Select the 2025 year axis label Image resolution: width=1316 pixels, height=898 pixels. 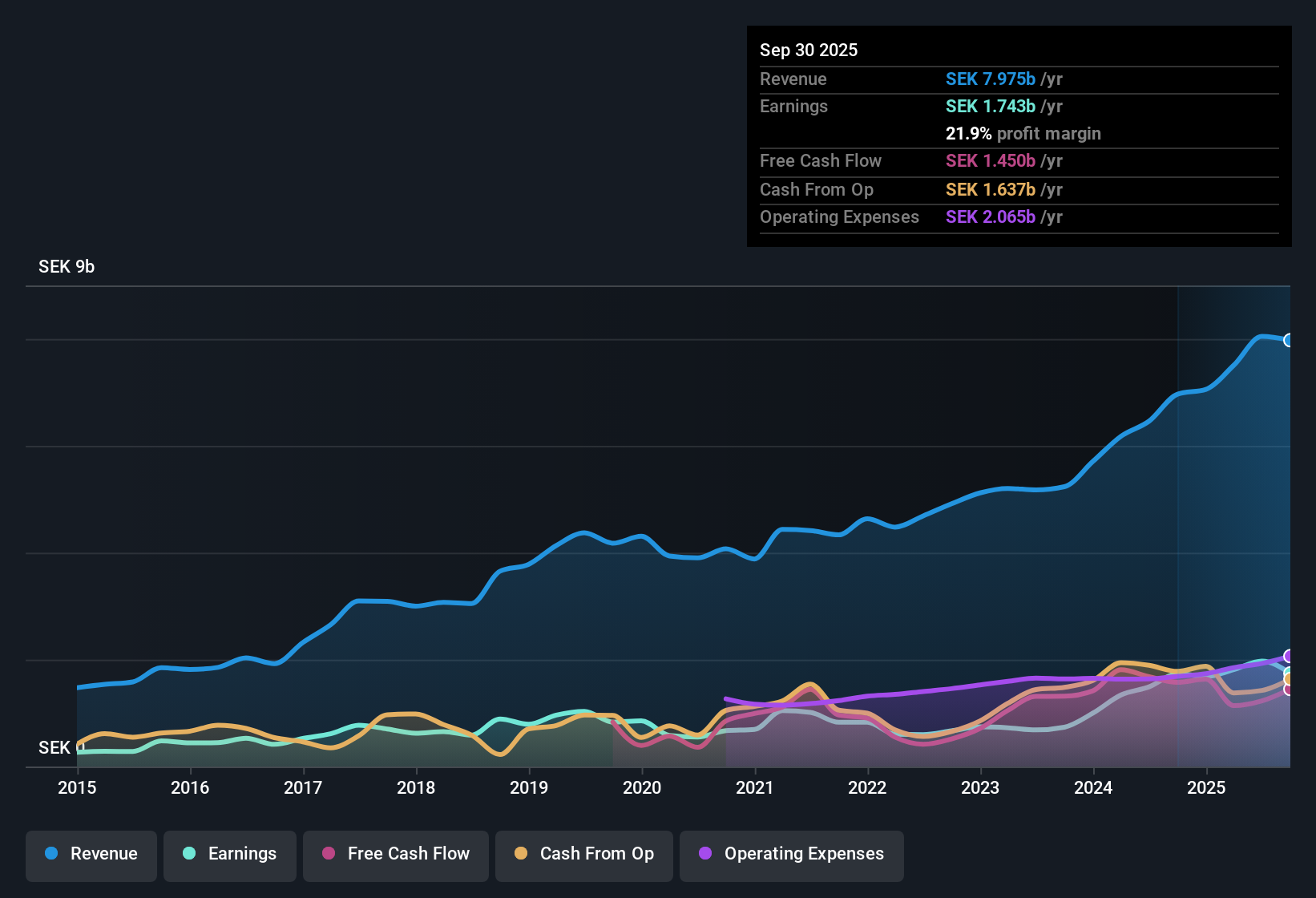click(1207, 788)
